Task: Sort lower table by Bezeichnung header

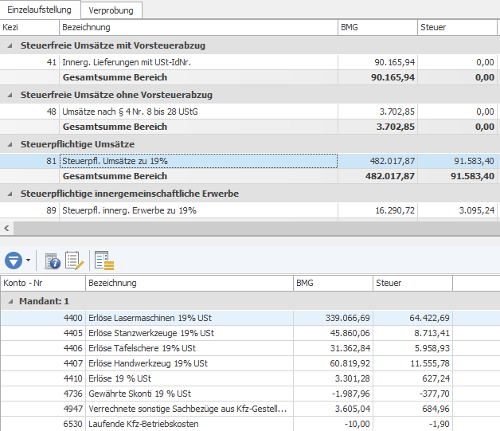Action: tap(190, 283)
